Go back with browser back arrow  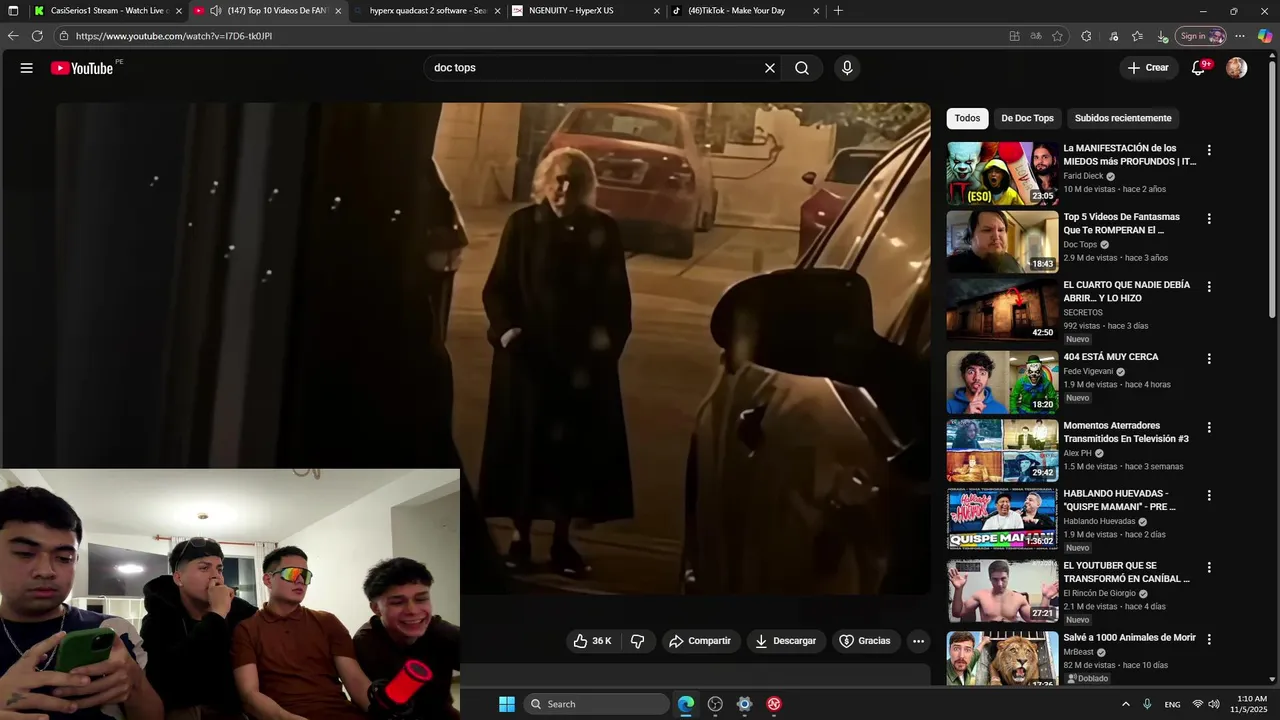(x=13, y=36)
